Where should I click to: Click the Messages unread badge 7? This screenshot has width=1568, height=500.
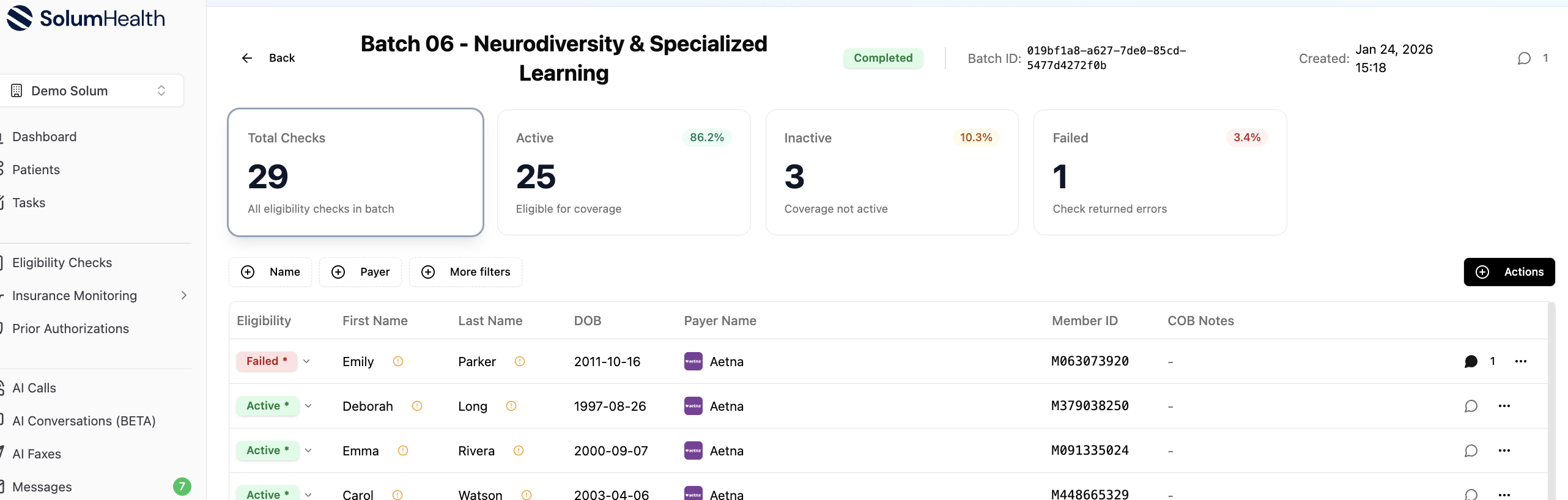(x=182, y=487)
